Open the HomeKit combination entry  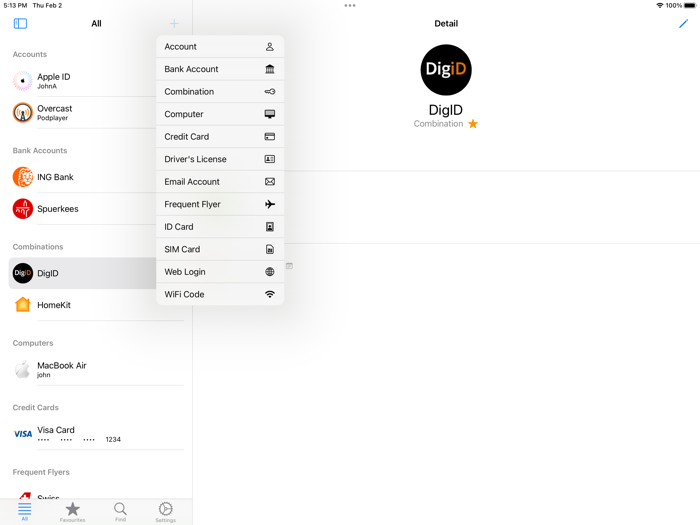click(96, 305)
